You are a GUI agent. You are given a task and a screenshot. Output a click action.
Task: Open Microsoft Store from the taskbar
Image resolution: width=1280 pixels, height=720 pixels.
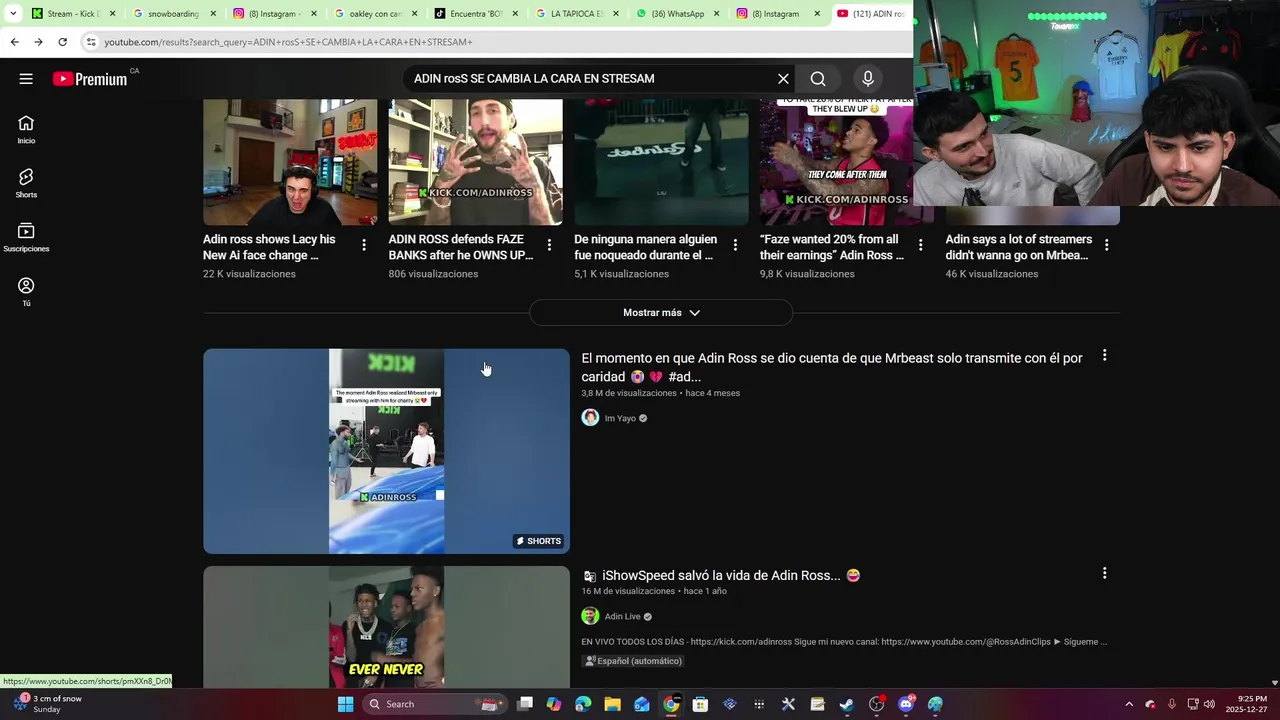(700, 704)
